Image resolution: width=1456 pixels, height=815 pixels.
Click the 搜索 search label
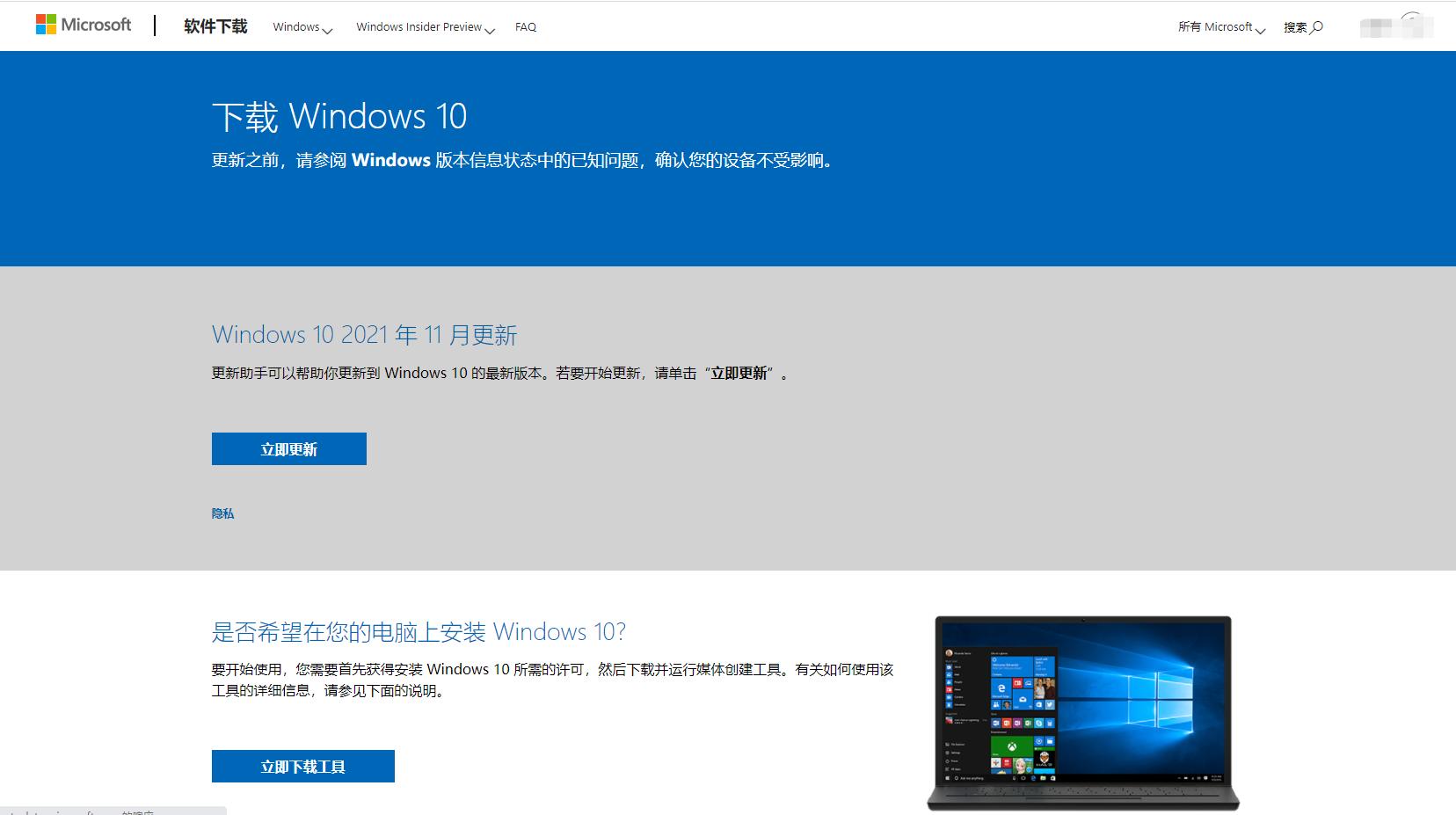pyautogui.click(x=1295, y=26)
